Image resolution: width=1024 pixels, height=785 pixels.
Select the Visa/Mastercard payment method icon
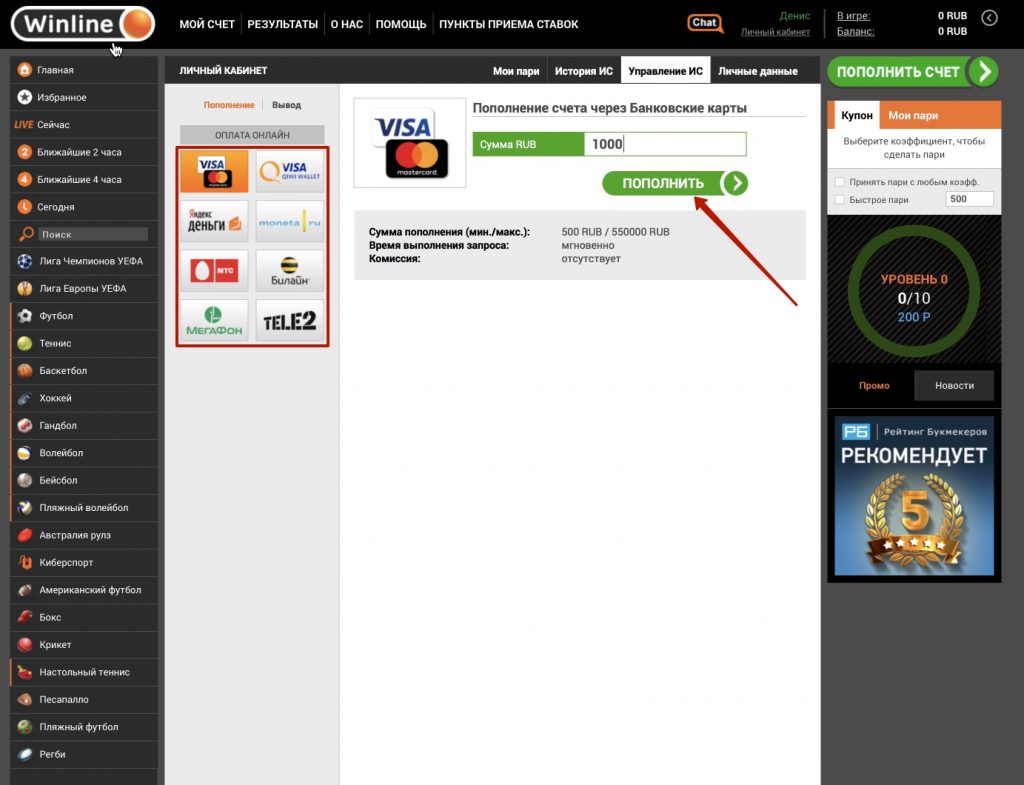(x=214, y=171)
